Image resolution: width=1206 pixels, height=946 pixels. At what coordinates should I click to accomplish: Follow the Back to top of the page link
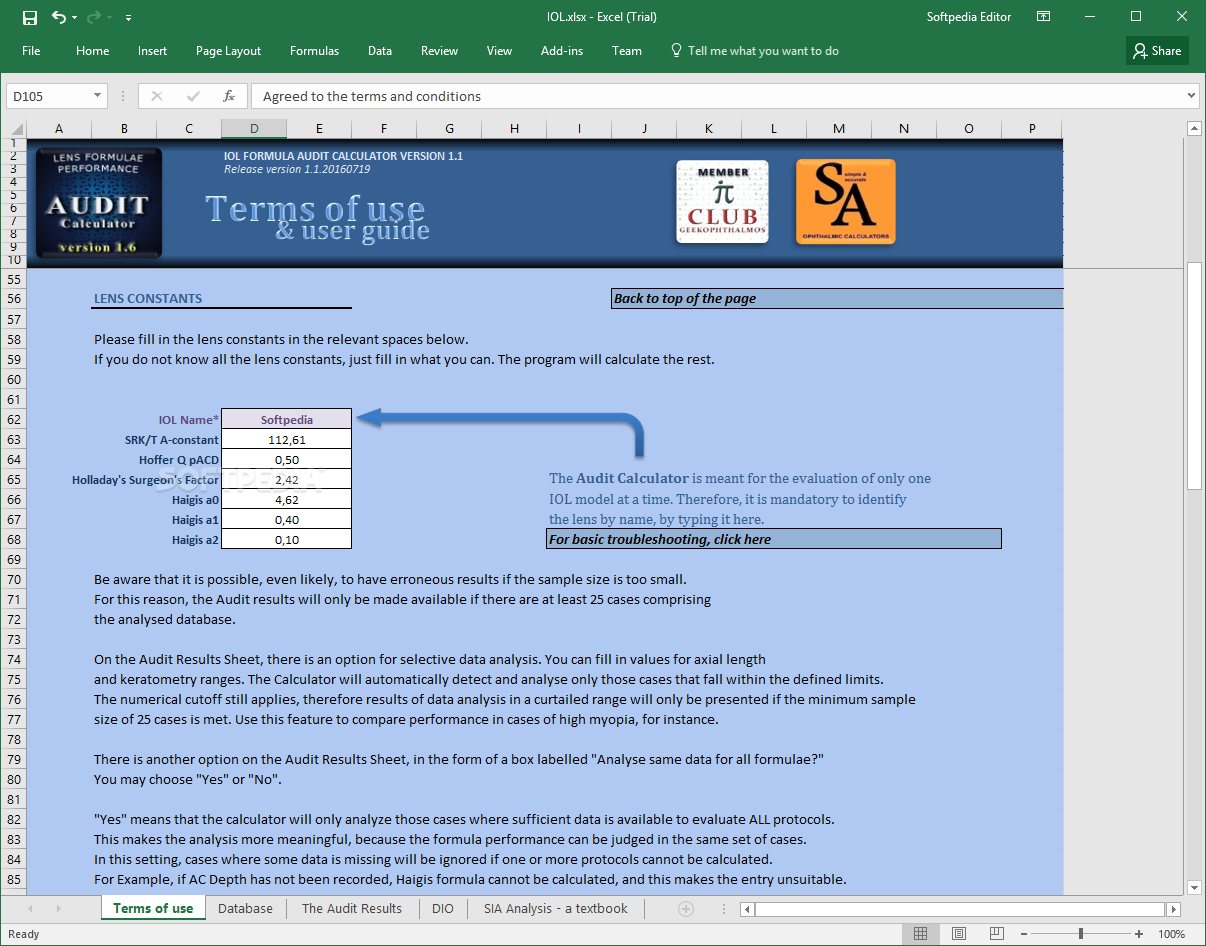click(x=837, y=298)
